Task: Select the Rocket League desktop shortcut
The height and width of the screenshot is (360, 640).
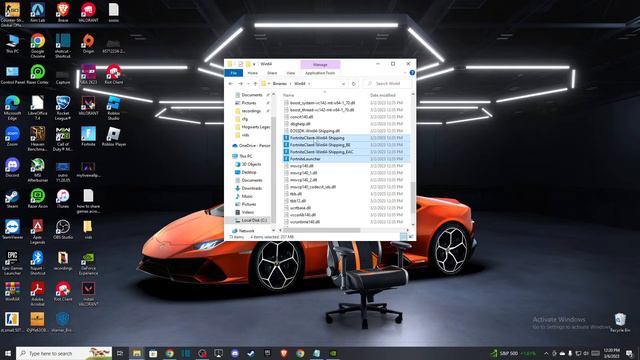Action: 63,108
